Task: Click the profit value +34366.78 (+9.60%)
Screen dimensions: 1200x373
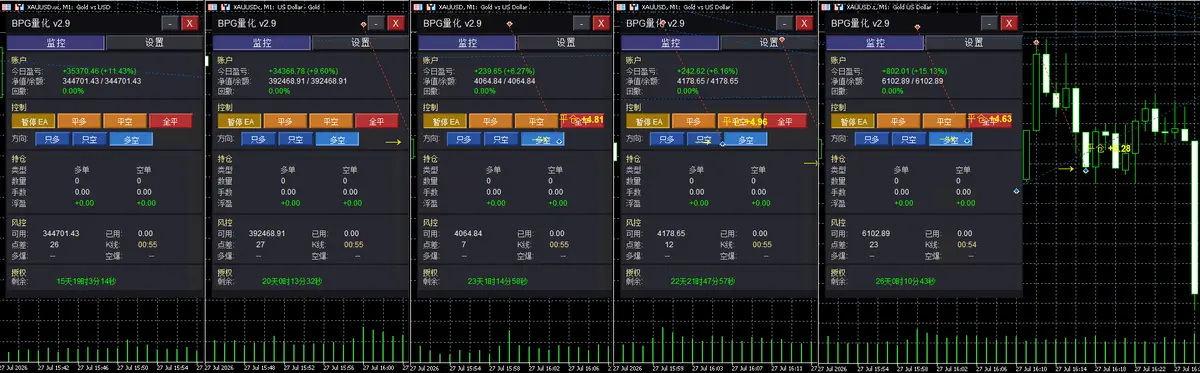Action: 303,72
